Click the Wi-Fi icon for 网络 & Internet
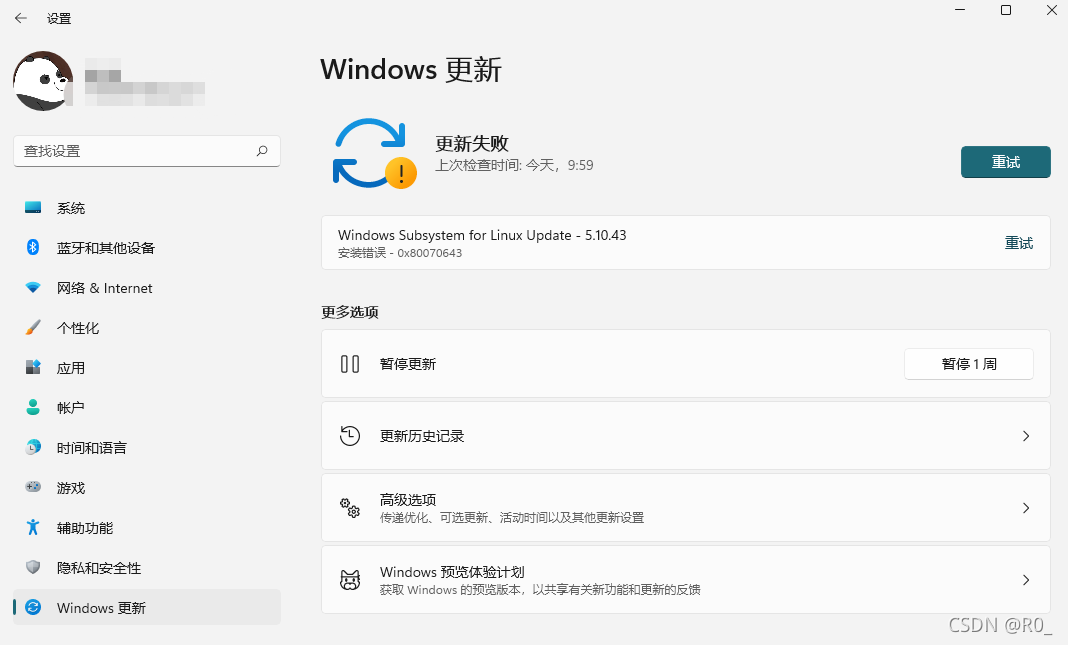The width and height of the screenshot is (1068, 645). click(x=33, y=287)
